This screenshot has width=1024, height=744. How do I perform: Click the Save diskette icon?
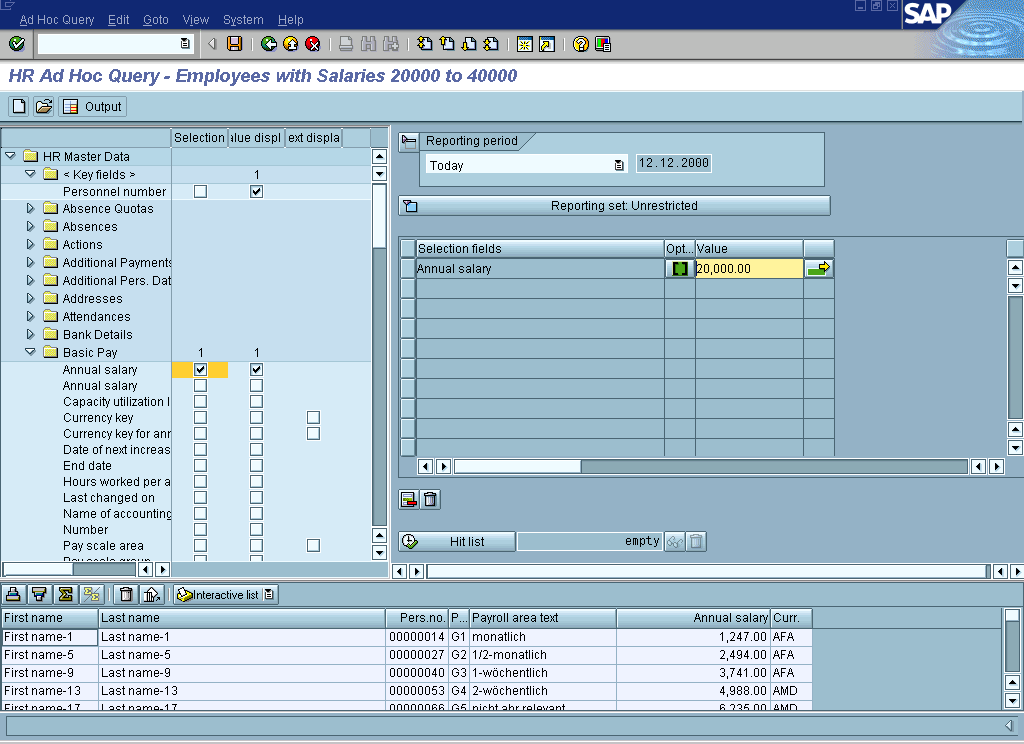coord(234,44)
